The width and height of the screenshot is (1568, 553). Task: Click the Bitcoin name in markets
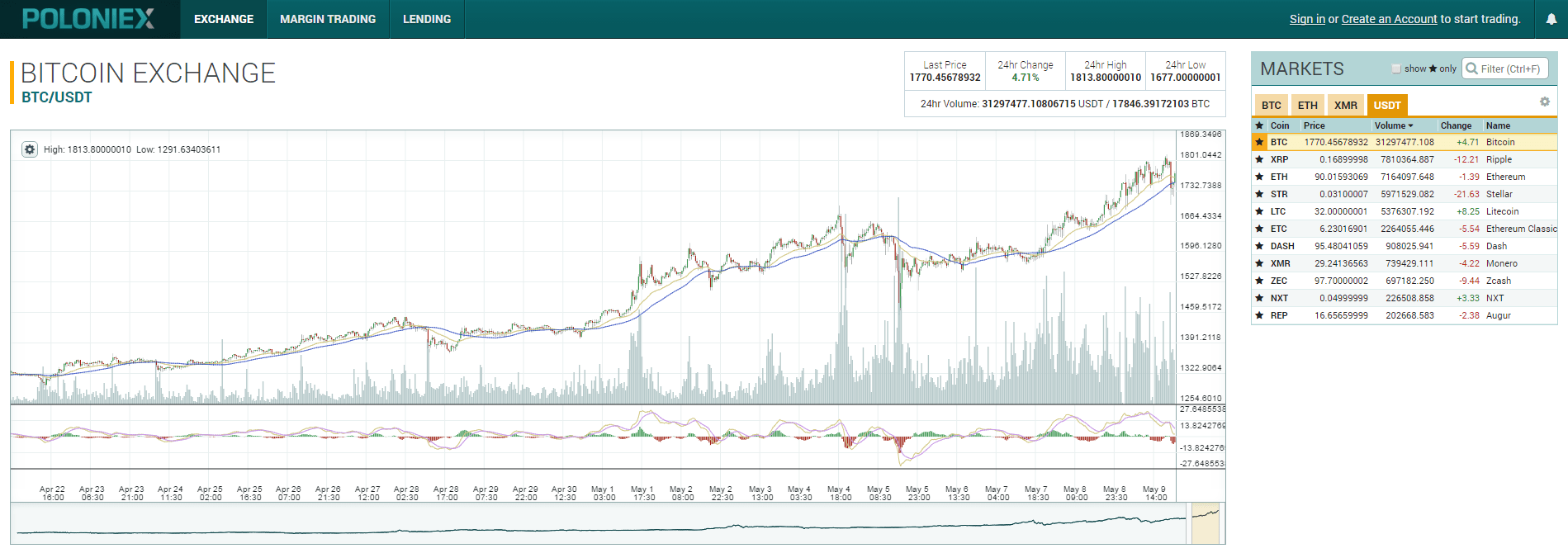tap(1500, 142)
